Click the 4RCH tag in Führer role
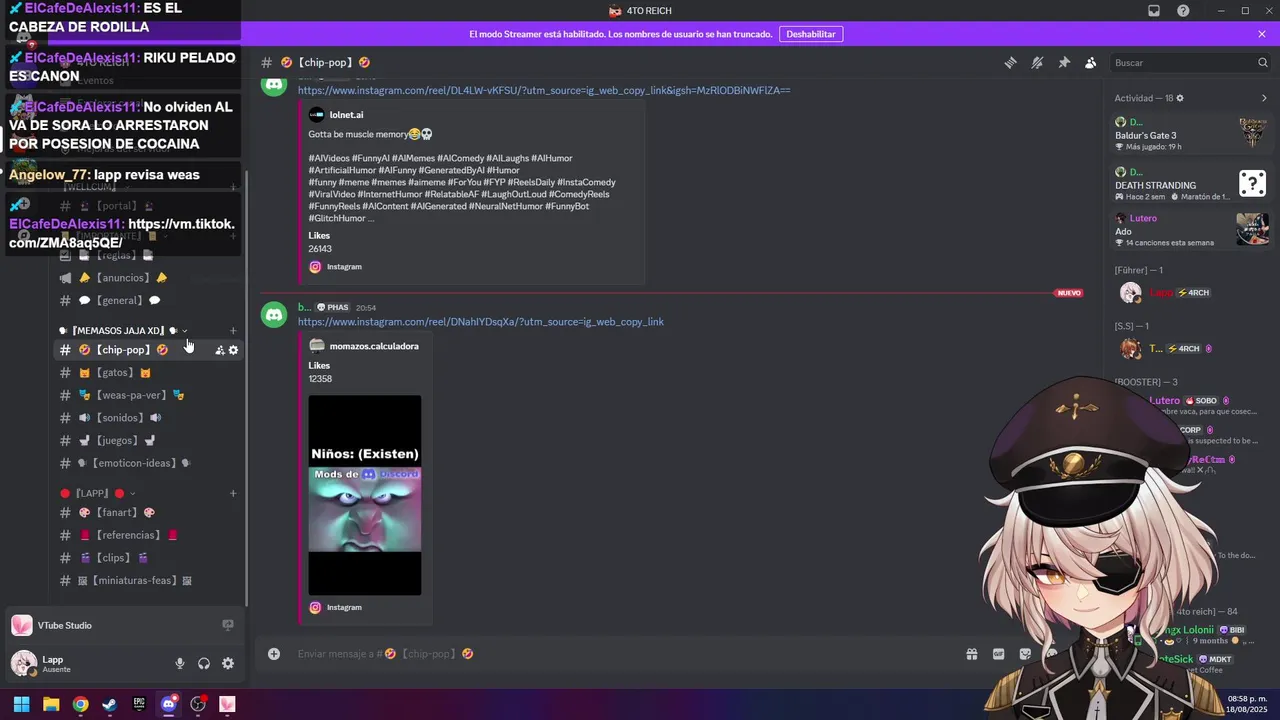This screenshot has width=1280, height=720. [1194, 293]
